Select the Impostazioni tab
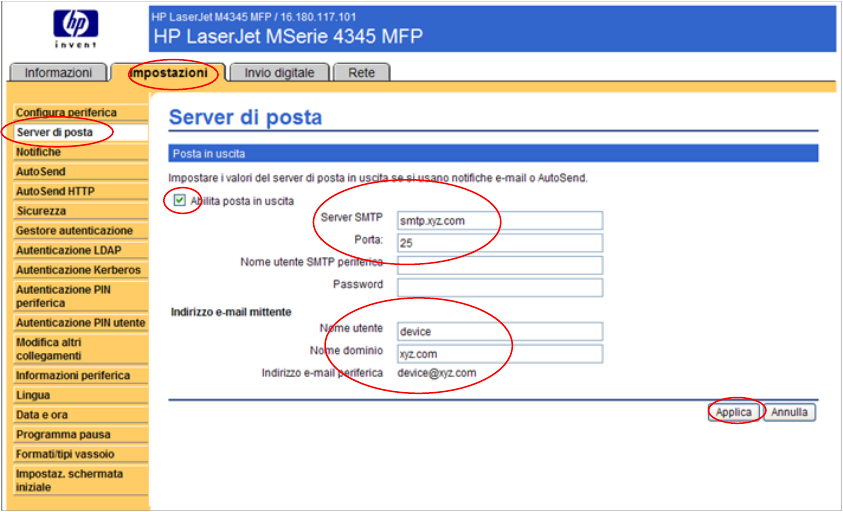Screen dimensions: 843x512 pyautogui.click(x=169, y=73)
